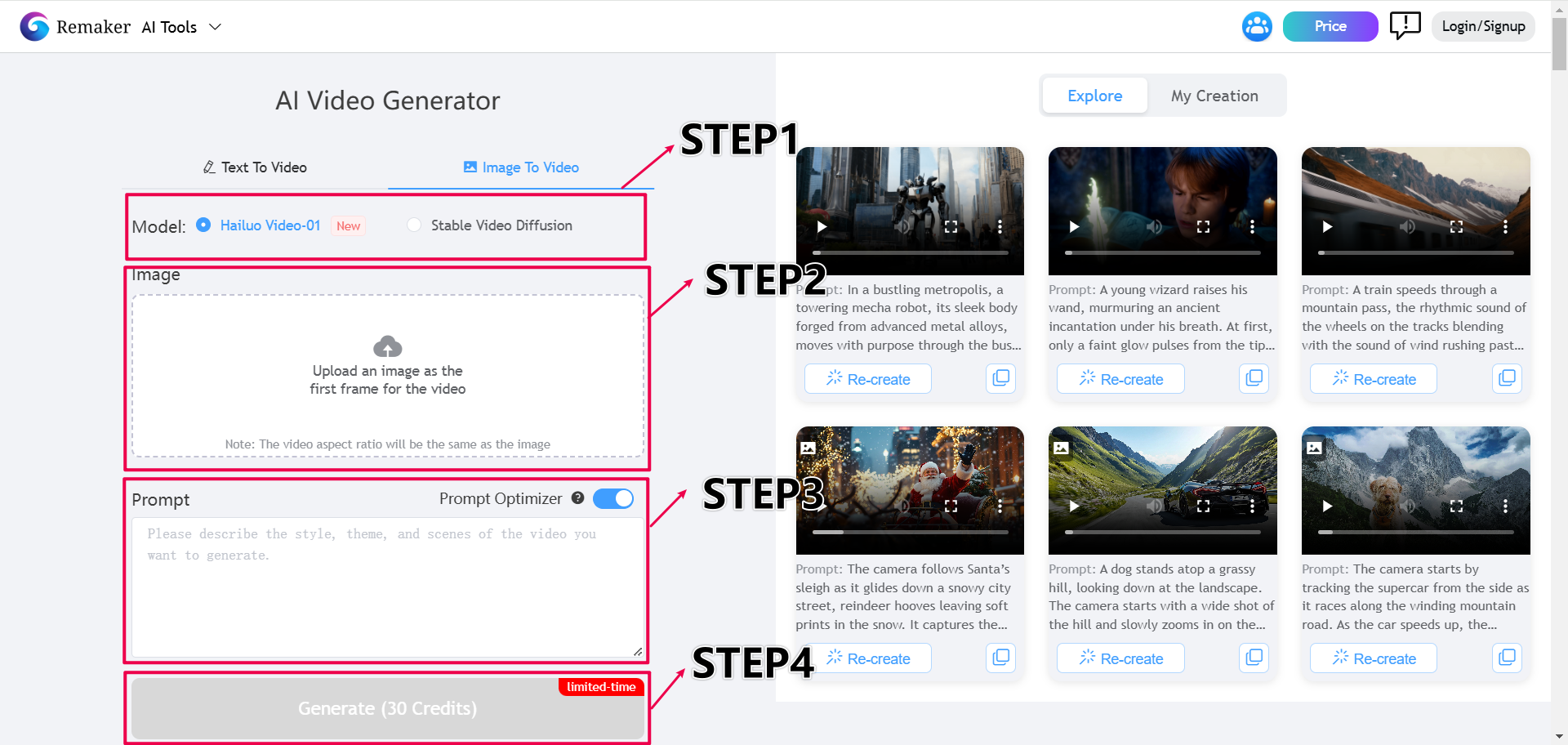Click the Price button
Screen dimensions: 1568x745
pos(1330,26)
